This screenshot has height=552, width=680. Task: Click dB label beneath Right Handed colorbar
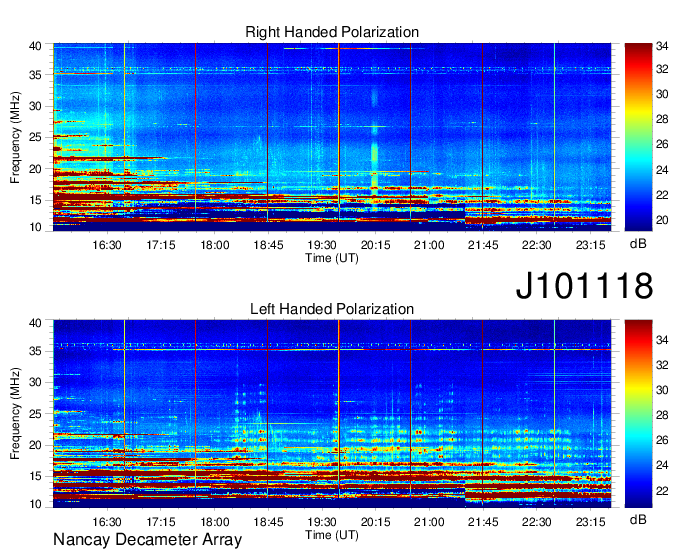638,244
